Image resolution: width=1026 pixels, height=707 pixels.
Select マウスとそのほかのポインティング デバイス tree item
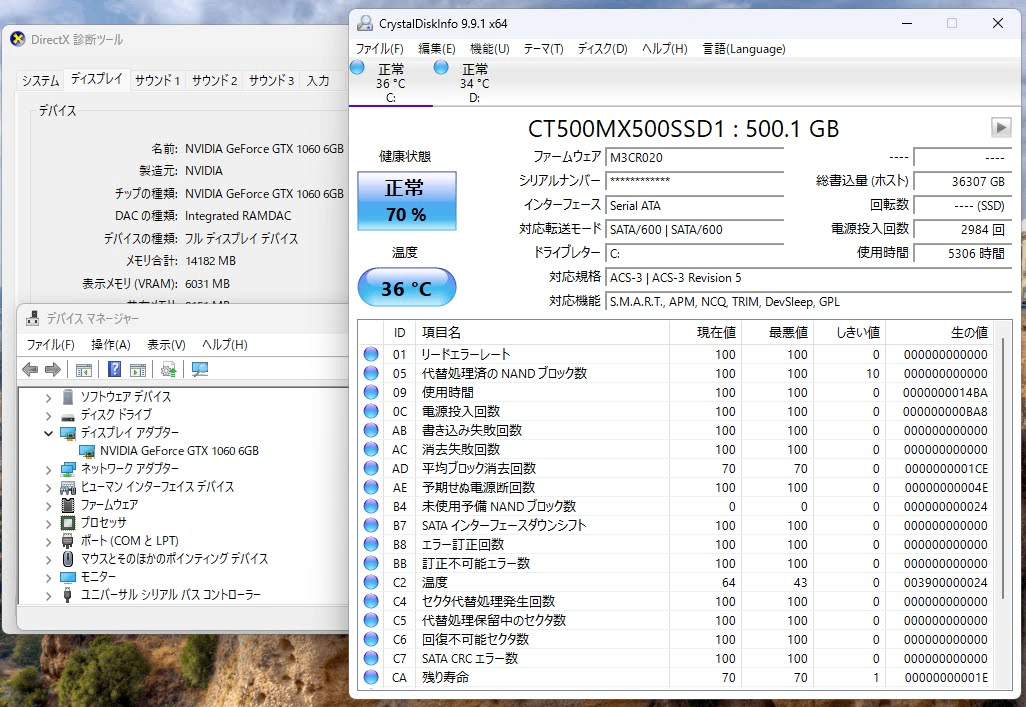(x=174, y=558)
